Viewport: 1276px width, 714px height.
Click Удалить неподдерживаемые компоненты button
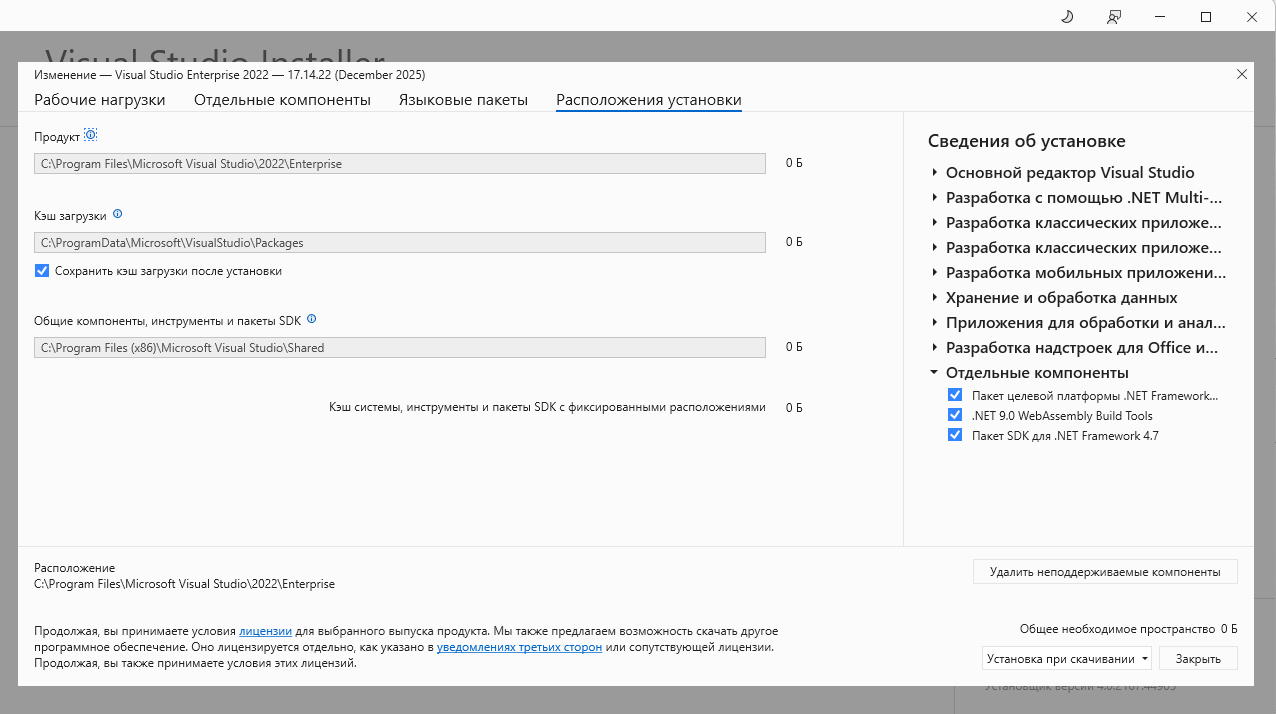click(1105, 572)
